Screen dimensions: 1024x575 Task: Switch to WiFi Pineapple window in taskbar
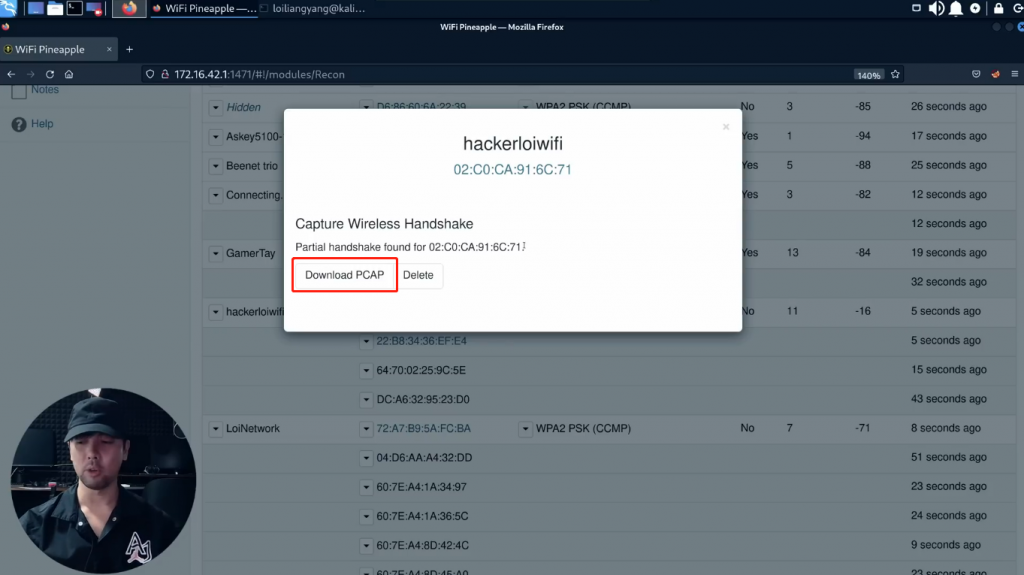(204, 8)
